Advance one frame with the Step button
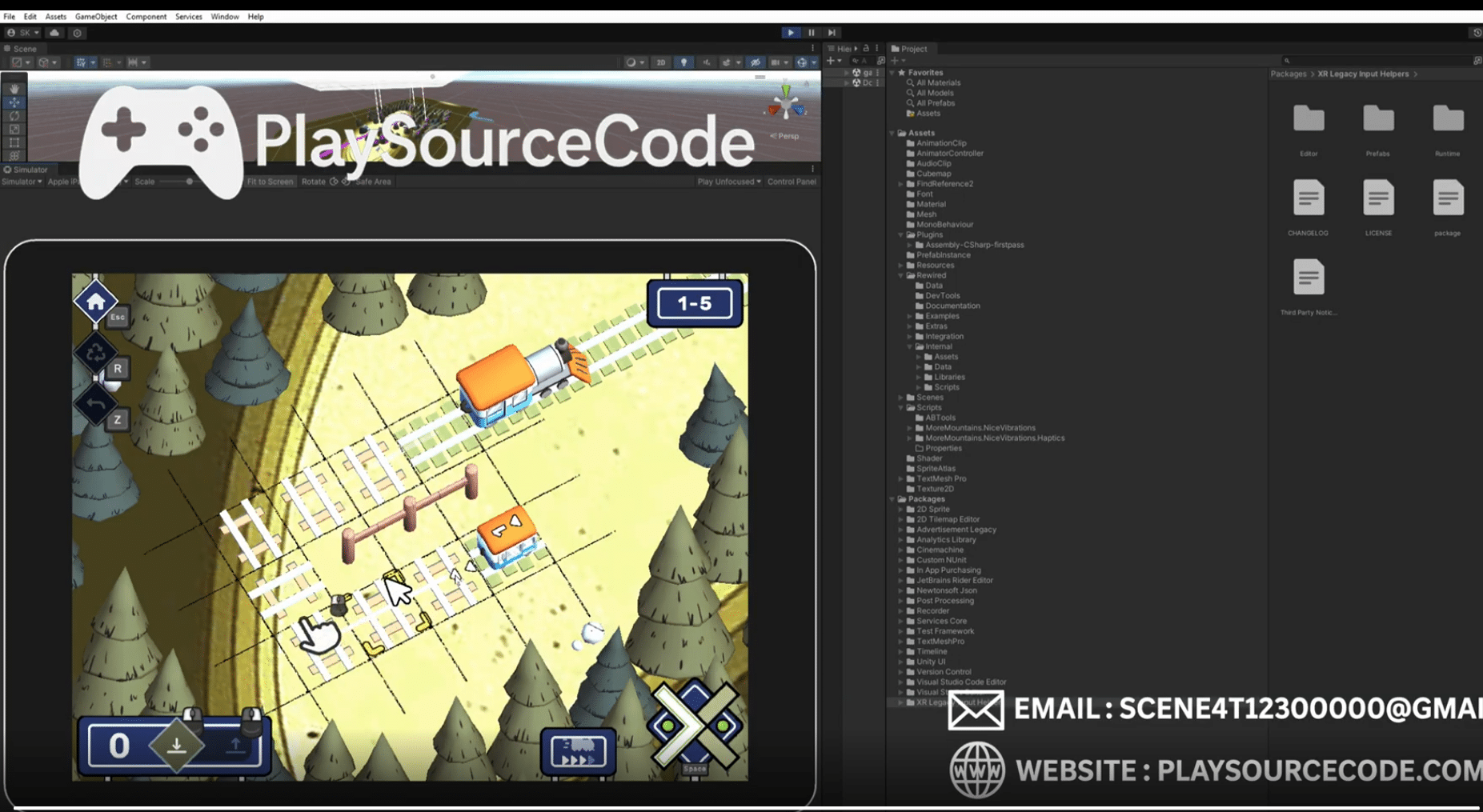Image resolution: width=1483 pixels, height=812 pixels. (x=832, y=33)
